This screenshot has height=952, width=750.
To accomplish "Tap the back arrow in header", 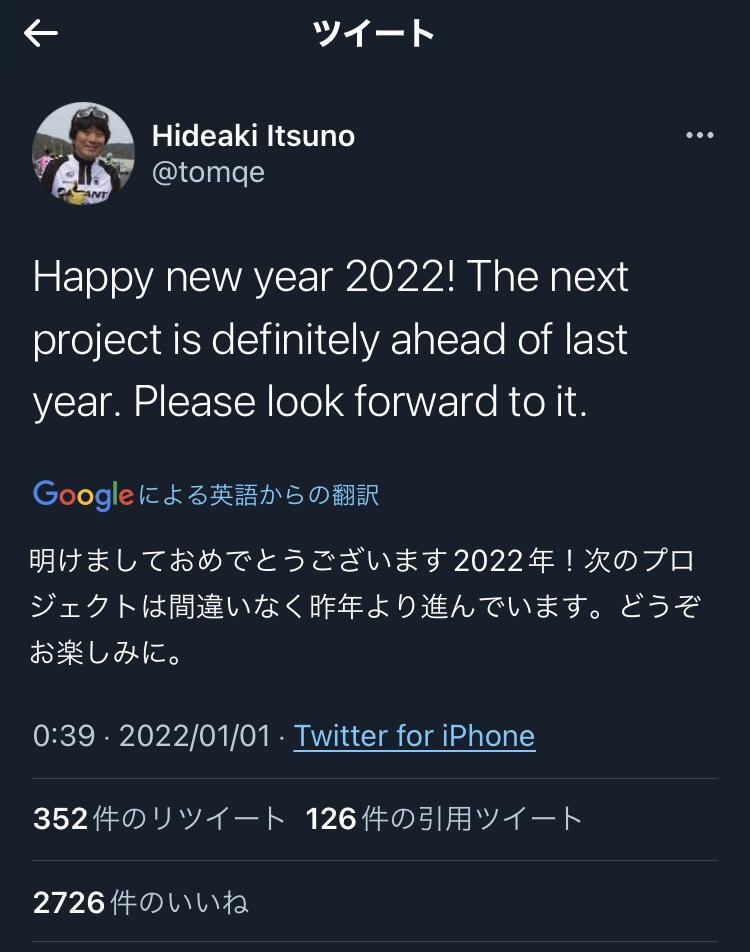I will [41, 34].
